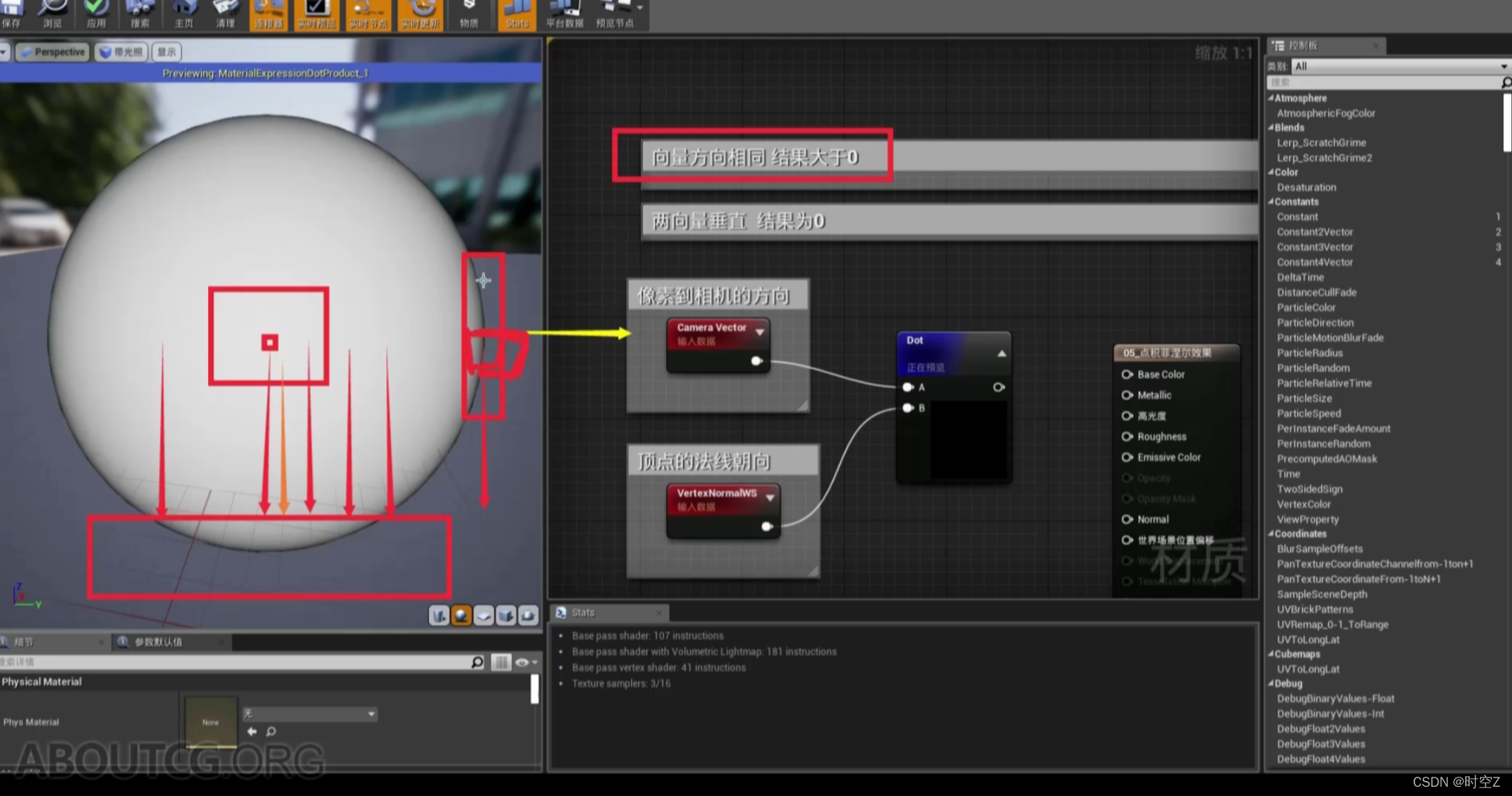The width and height of the screenshot is (1512, 796).
Task: Switch preview mesh to the cube shape
Action: click(506, 616)
